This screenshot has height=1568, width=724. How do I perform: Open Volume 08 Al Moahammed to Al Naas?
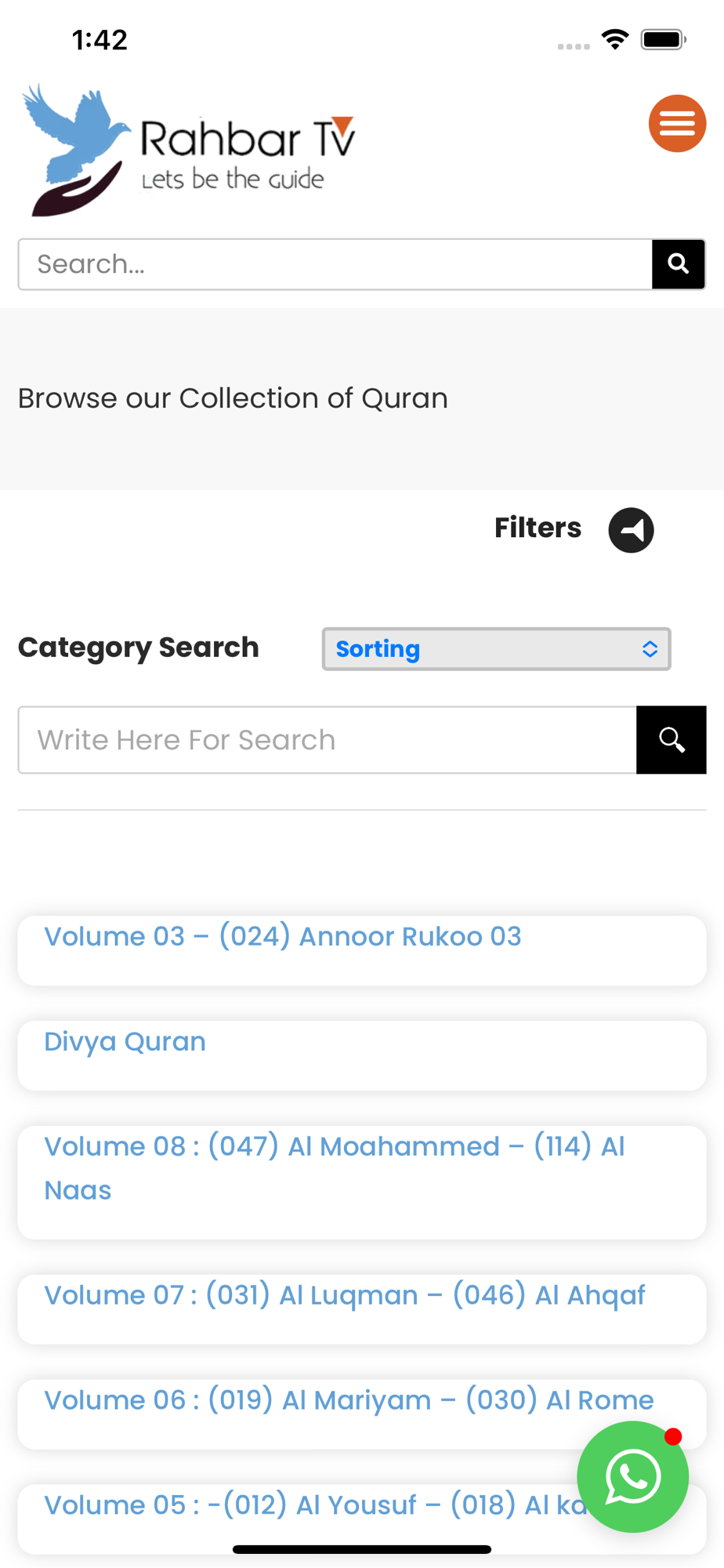pos(362,1182)
